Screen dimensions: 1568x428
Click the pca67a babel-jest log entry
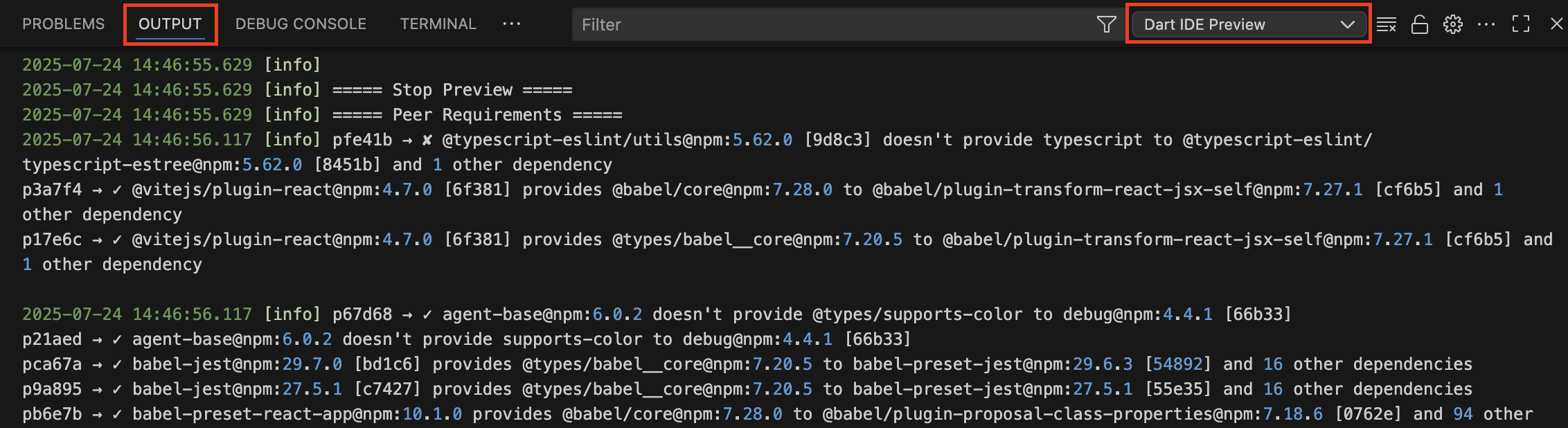tap(623, 364)
